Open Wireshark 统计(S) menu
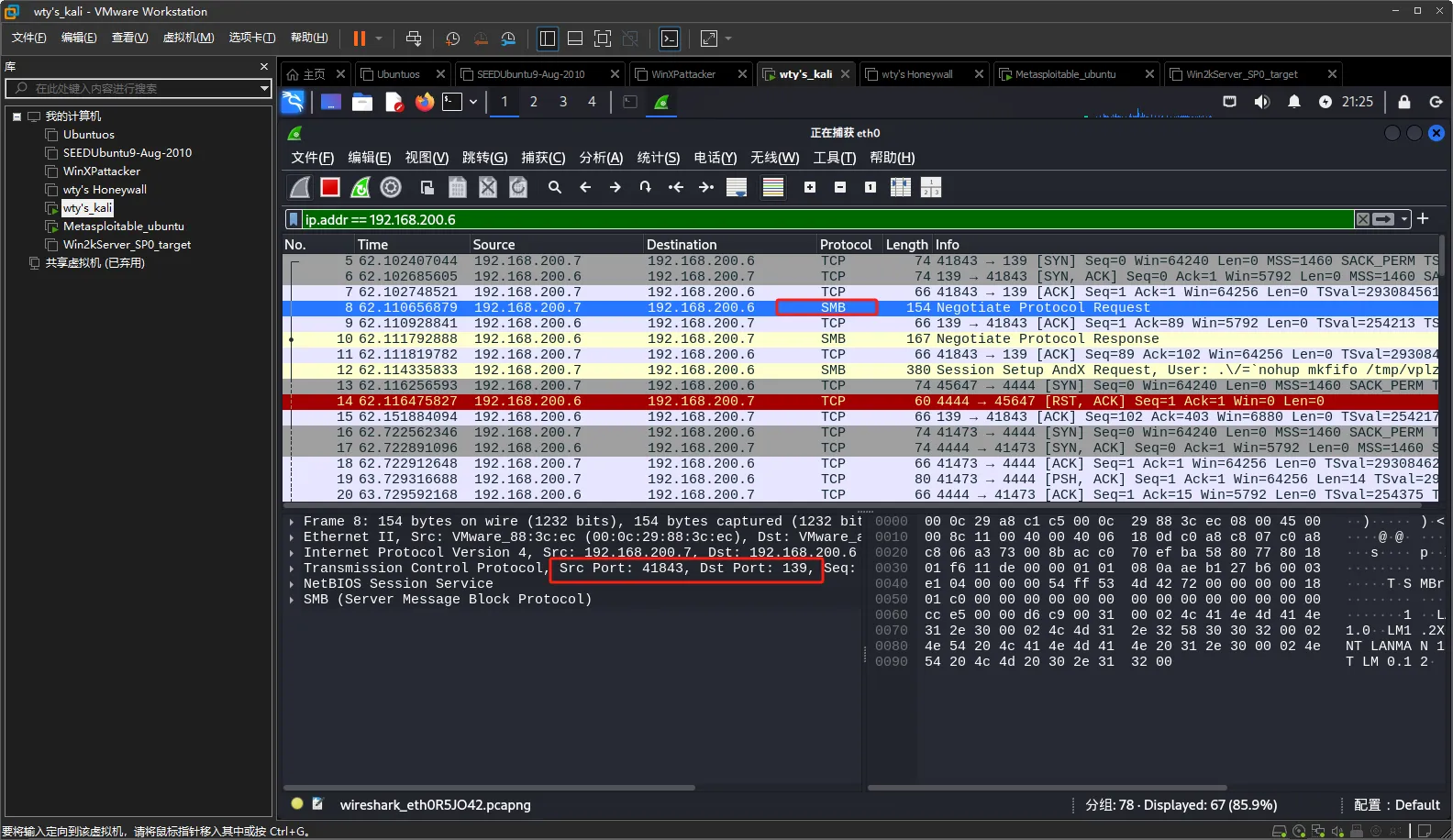The height and width of the screenshot is (840, 1453). point(659,158)
